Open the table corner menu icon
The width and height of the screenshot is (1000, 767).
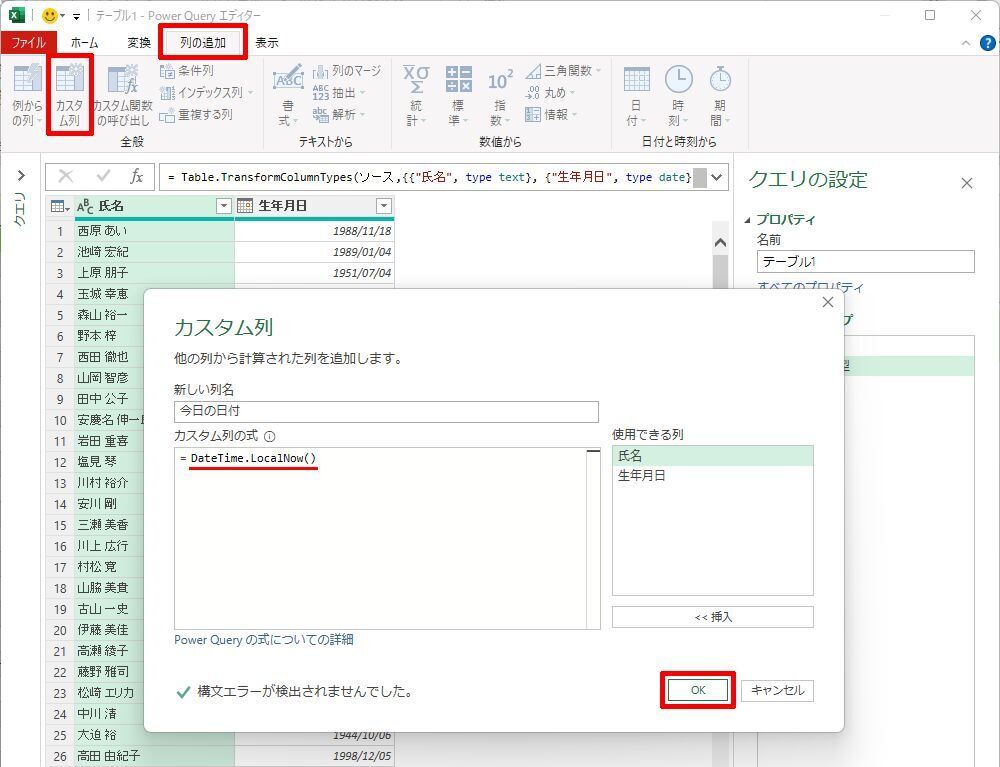click(60, 206)
